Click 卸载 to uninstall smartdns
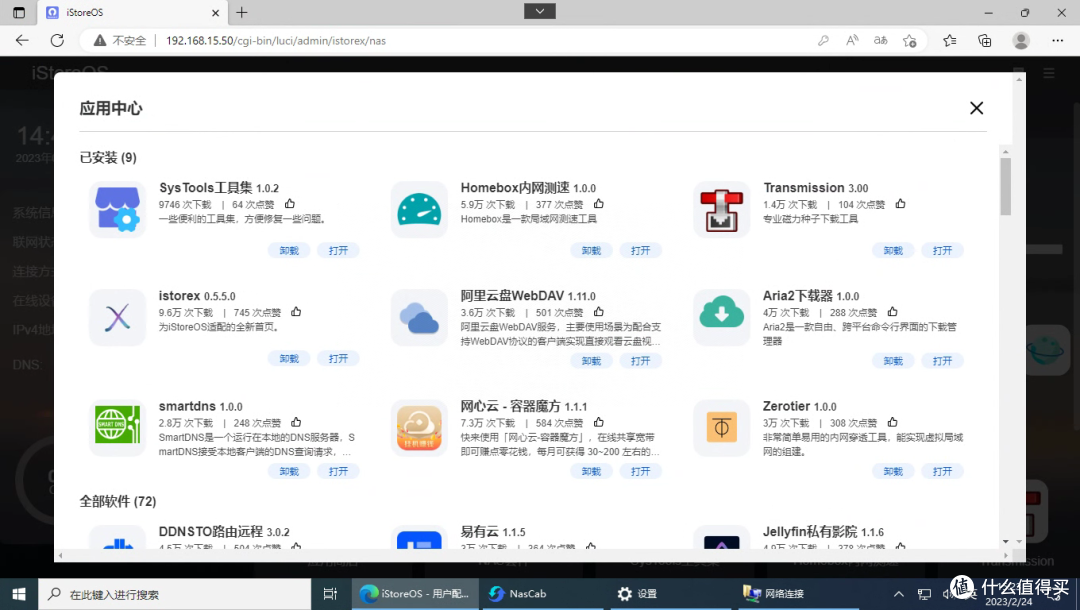Image resolution: width=1080 pixels, height=610 pixels. coord(289,470)
